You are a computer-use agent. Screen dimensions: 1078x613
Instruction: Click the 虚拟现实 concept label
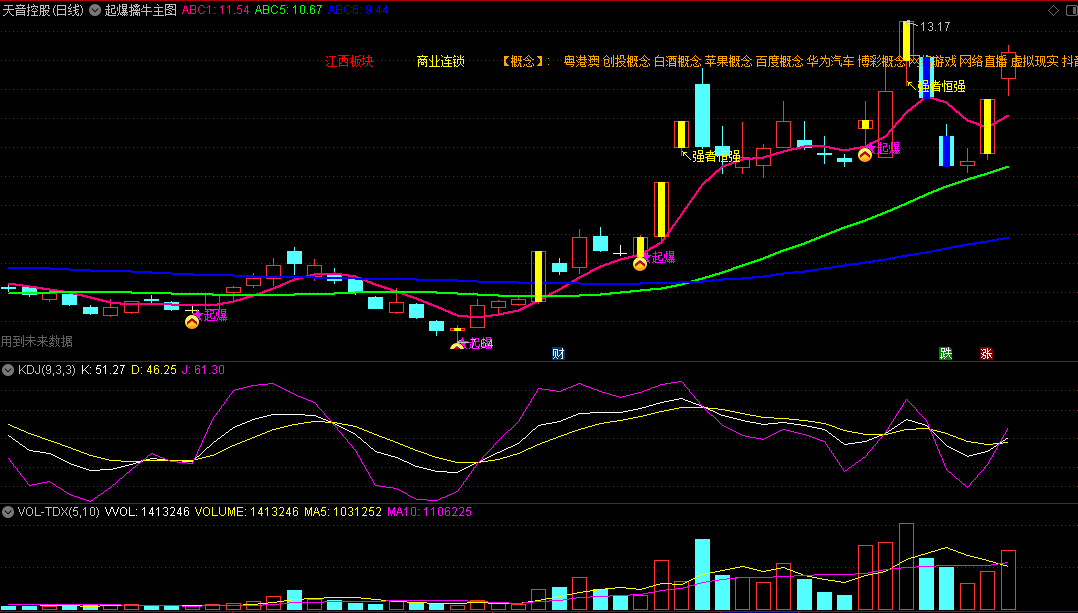pyautogui.click(x=1034, y=61)
